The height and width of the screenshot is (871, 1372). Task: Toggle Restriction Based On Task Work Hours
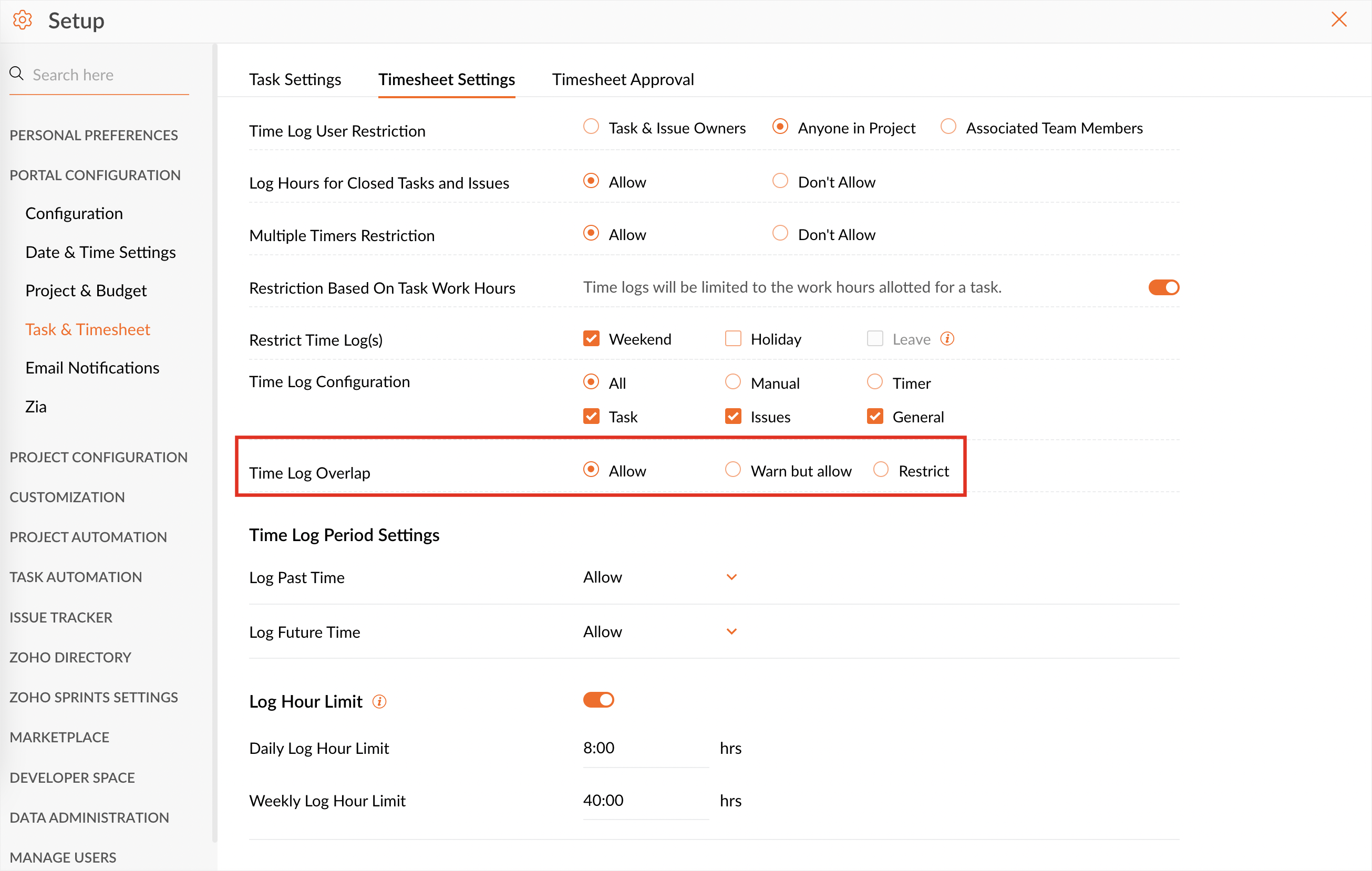[x=1163, y=288]
